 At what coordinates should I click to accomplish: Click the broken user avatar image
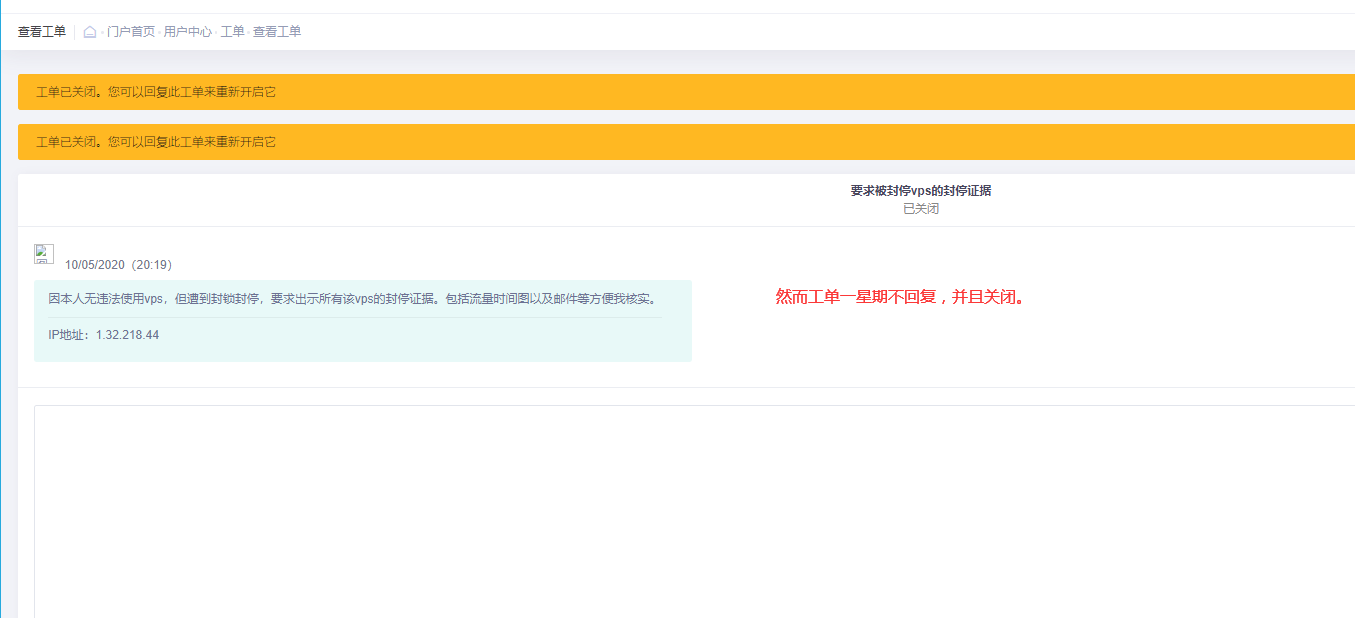pos(44,254)
